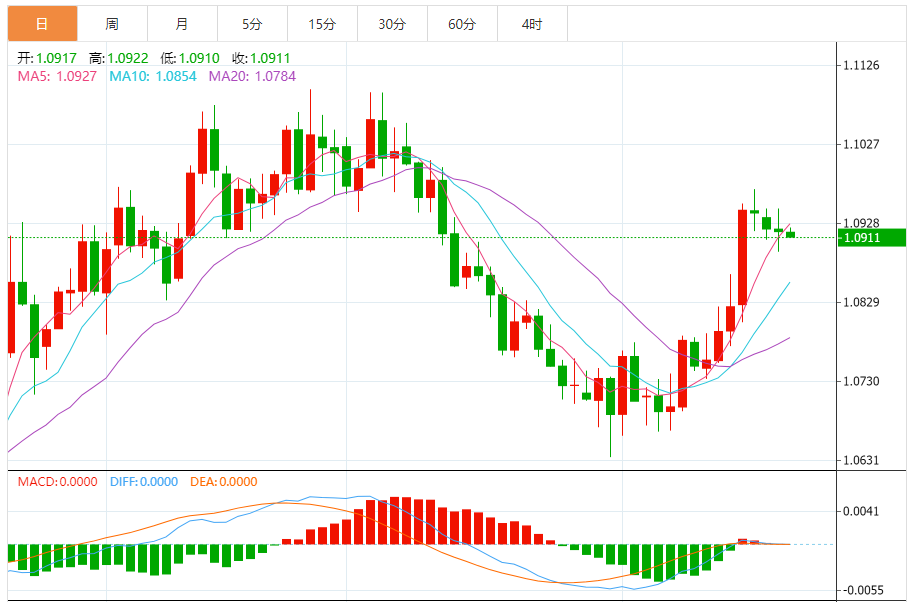Image resolution: width=914 pixels, height=602 pixels.
Task: Click the 高:1.0922 high price text
Action: [119, 58]
